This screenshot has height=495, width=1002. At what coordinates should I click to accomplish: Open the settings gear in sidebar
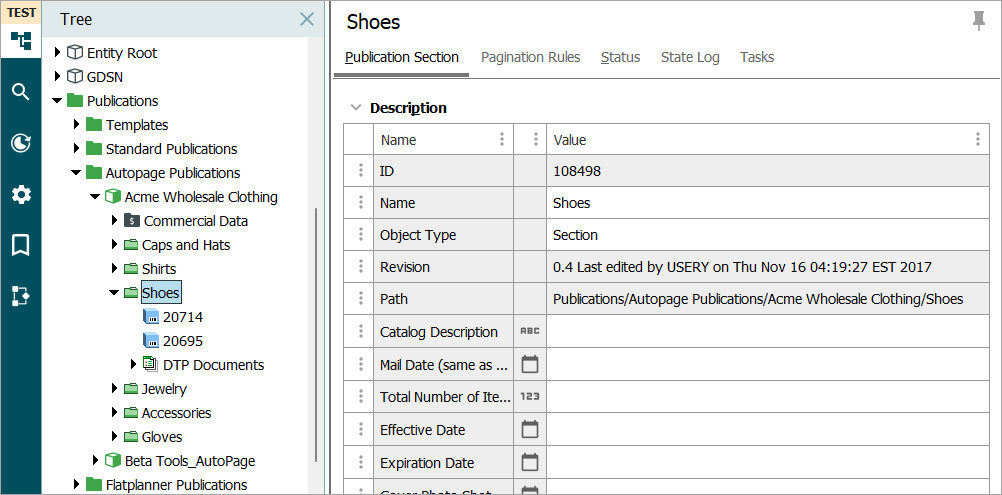(20, 194)
